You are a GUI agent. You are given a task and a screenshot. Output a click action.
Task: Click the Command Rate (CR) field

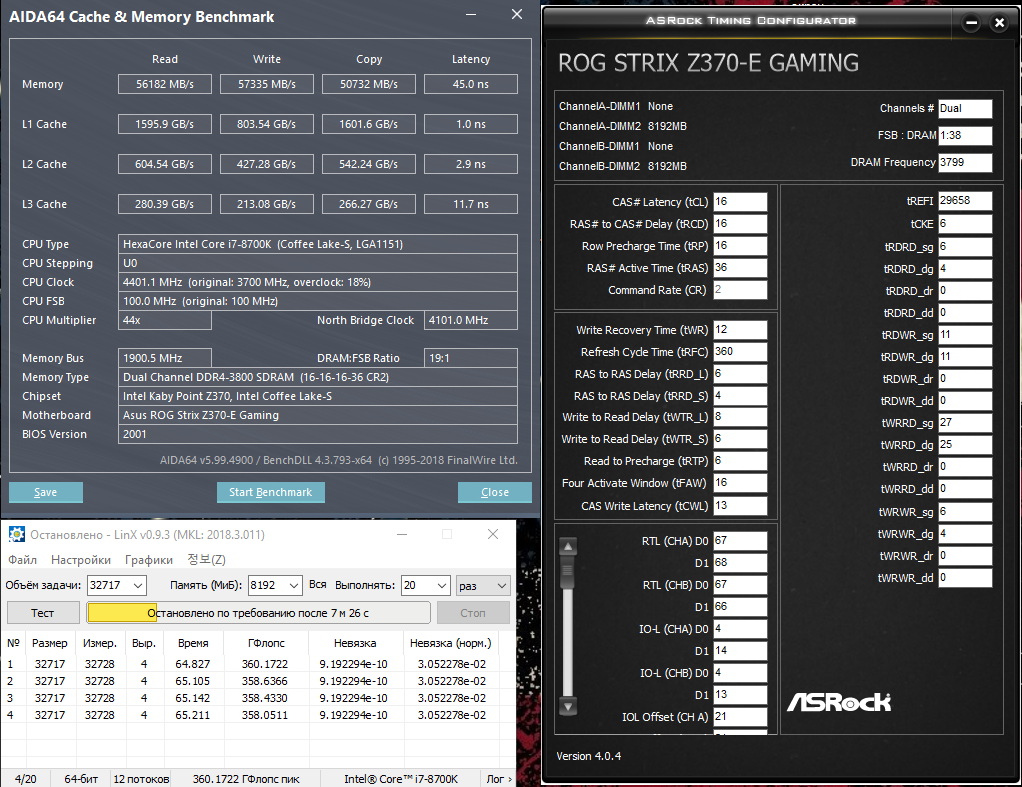point(740,290)
